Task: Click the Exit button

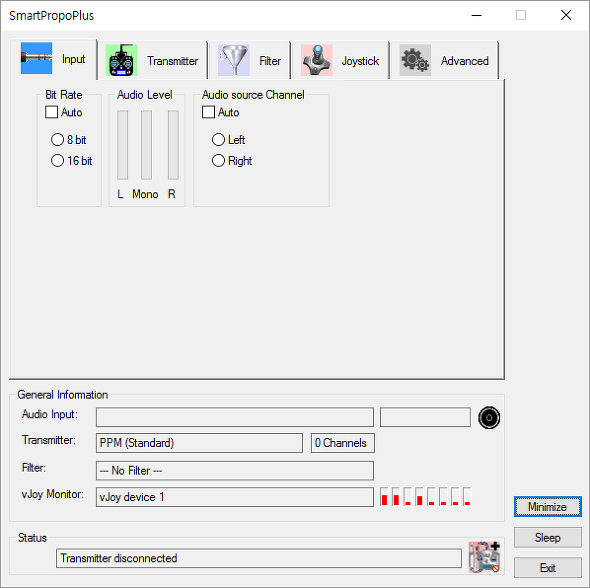Action: tap(547, 567)
